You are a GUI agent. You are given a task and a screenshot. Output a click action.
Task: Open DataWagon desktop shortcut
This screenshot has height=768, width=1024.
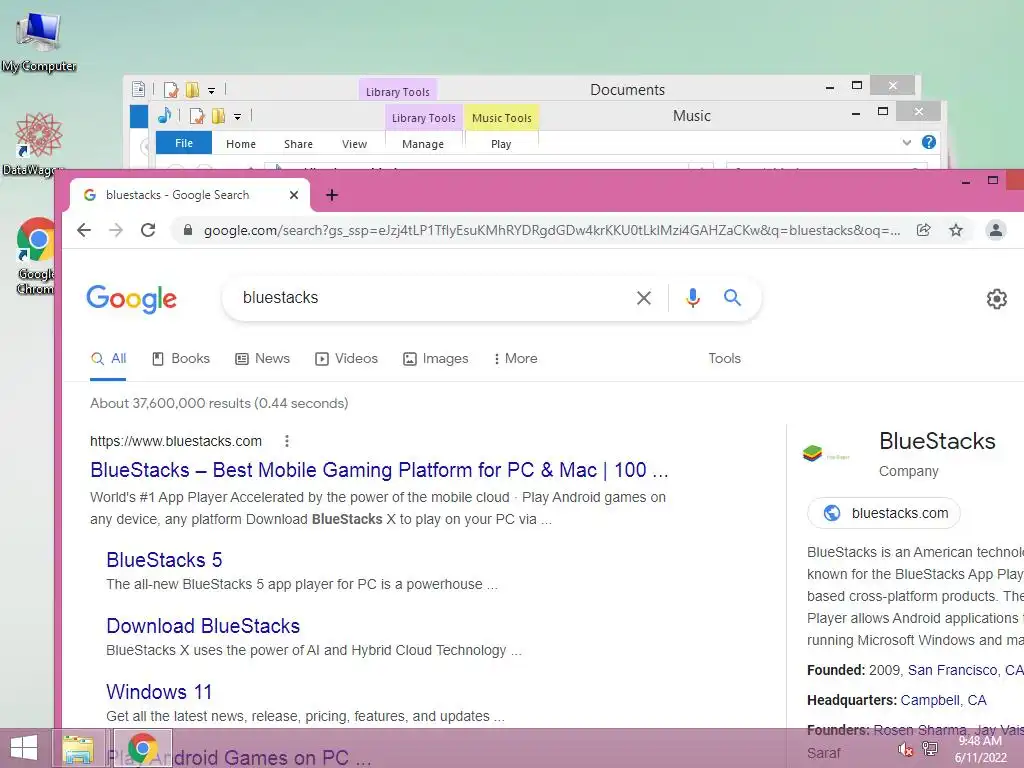[36, 144]
